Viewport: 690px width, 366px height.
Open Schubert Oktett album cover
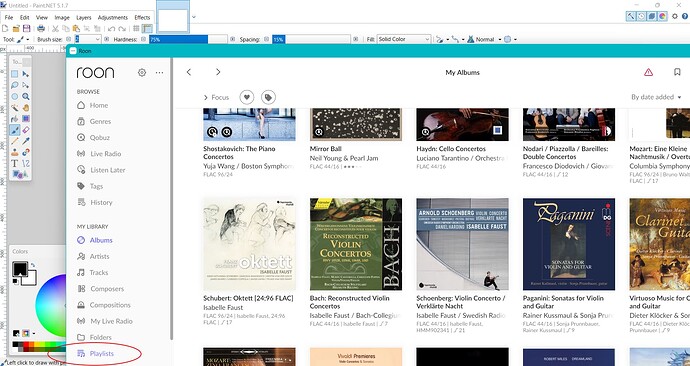(x=249, y=244)
